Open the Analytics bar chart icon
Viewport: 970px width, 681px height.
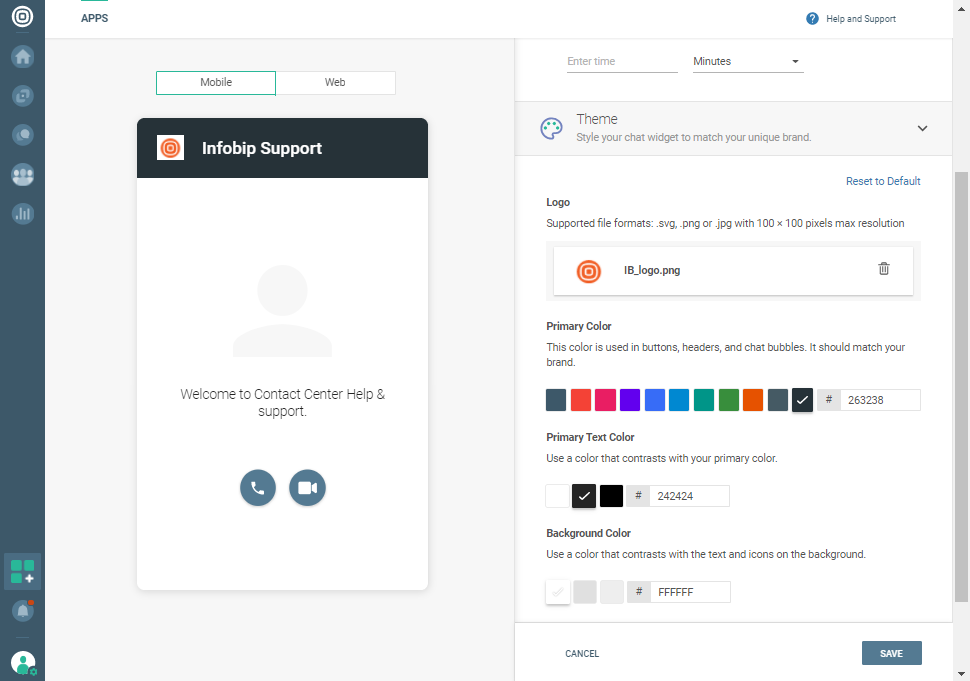tap(22, 214)
